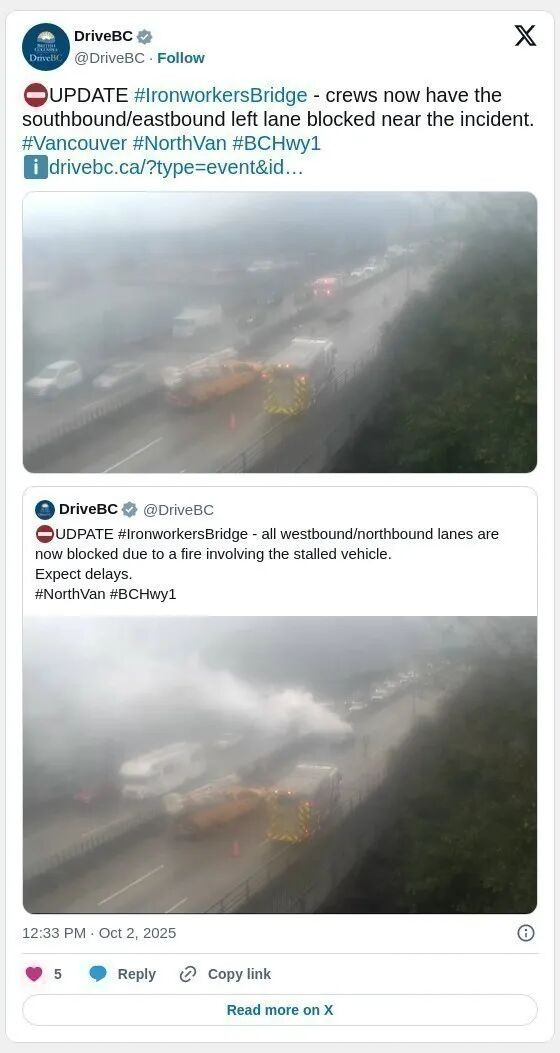
Task: Click the quoted tweet DriveBC avatar
Action: click(45, 510)
